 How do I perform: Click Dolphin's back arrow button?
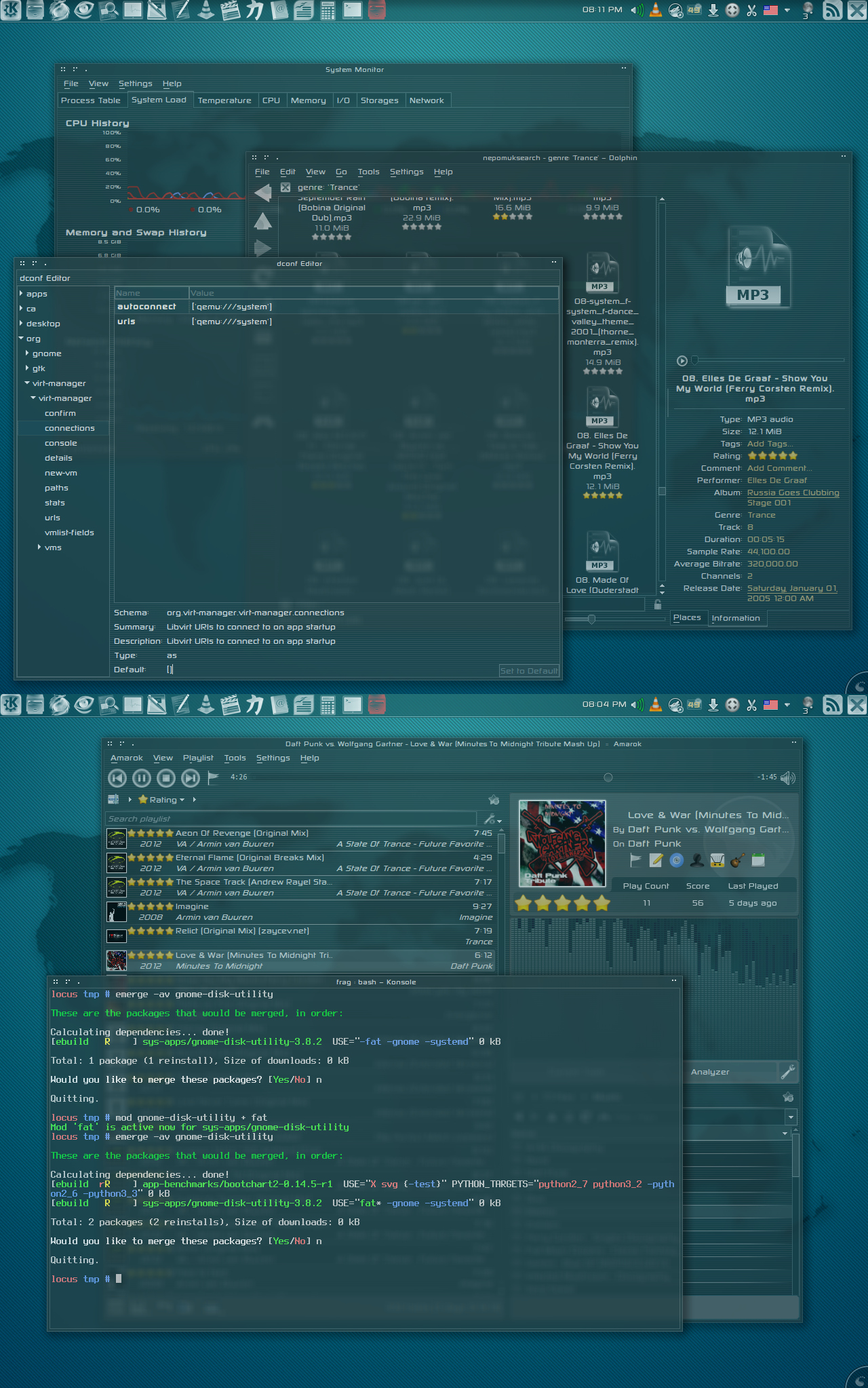click(x=263, y=193)
